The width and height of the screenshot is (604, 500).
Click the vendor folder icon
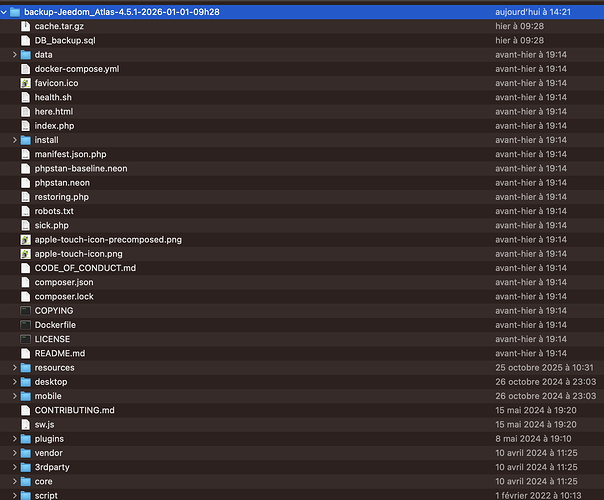click(x=25, y=453)
